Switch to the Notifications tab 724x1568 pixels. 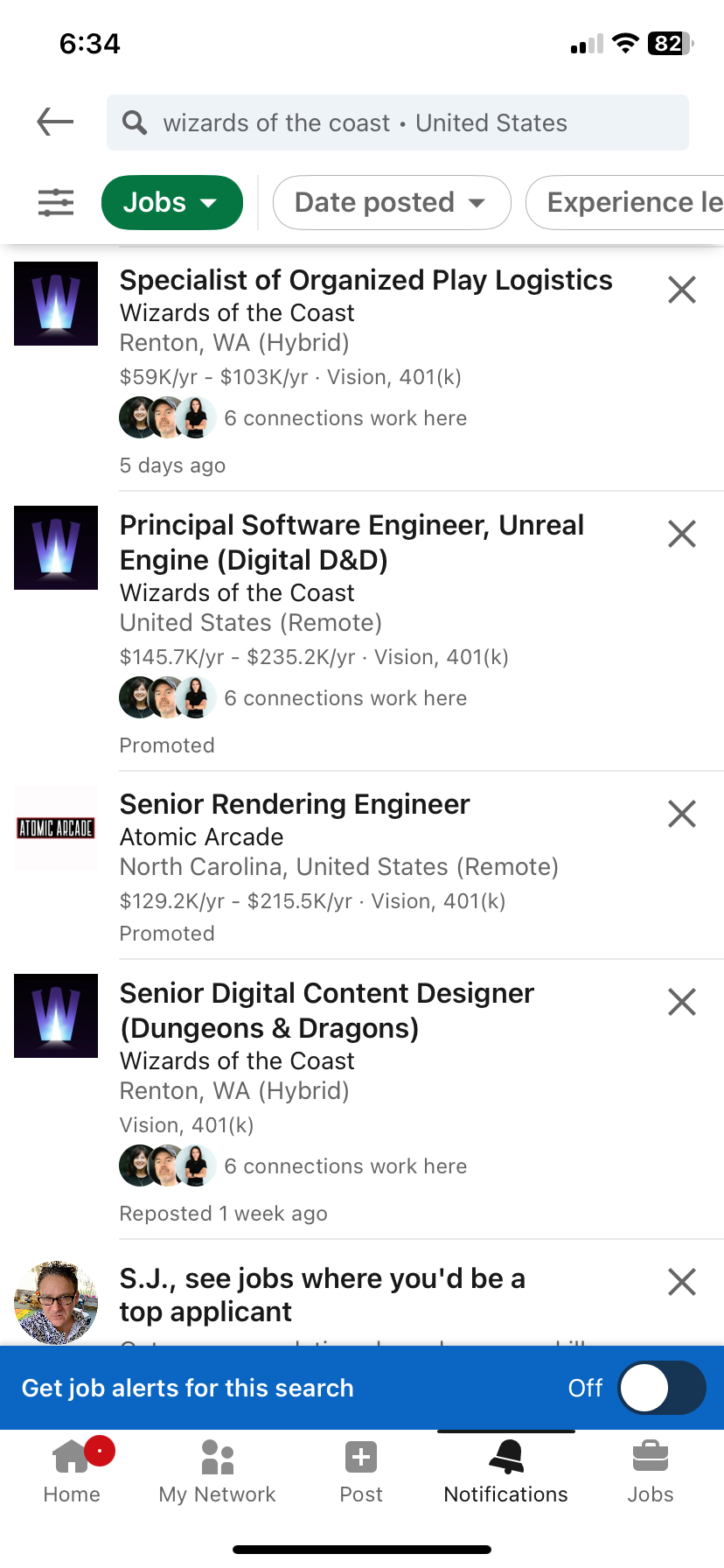[505, 1469]
